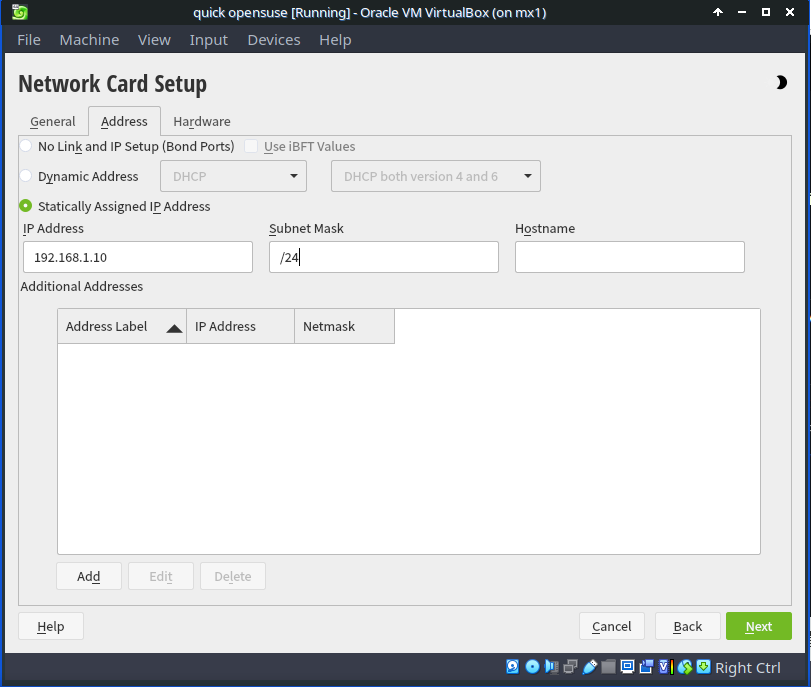Image resolution: width=811 pixels, height=687 pixels.
Task: Open the VirtualBox Help menu
Action: point(335,40)
